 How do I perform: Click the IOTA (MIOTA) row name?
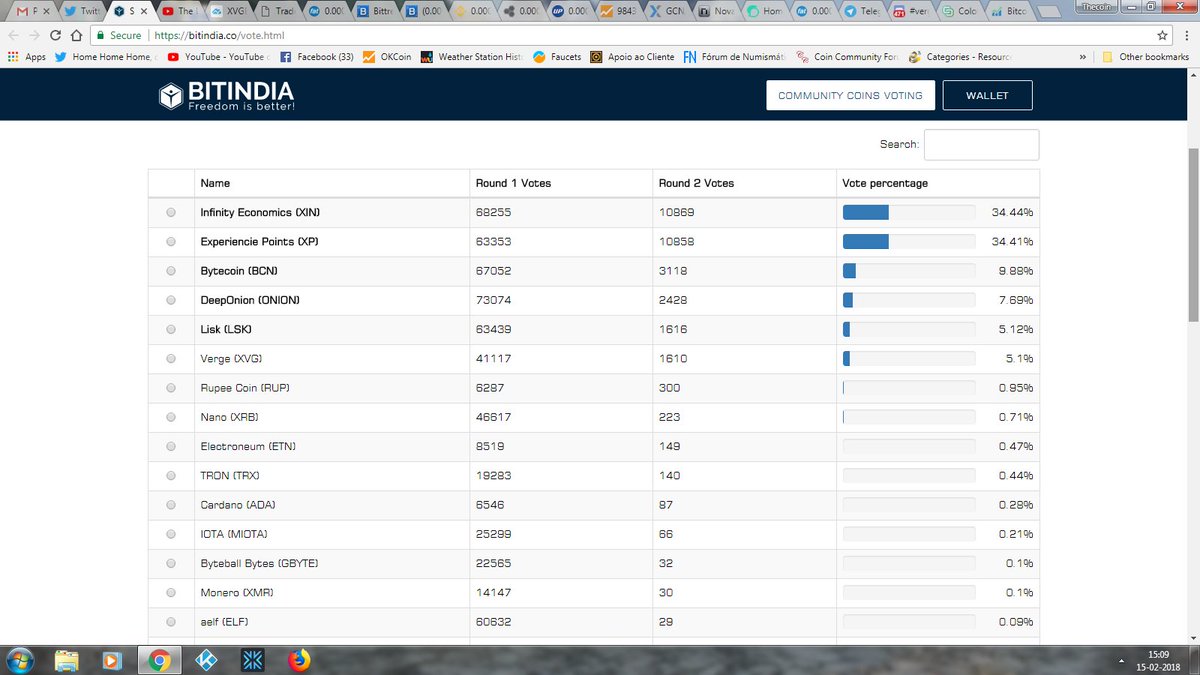[234, 533]
